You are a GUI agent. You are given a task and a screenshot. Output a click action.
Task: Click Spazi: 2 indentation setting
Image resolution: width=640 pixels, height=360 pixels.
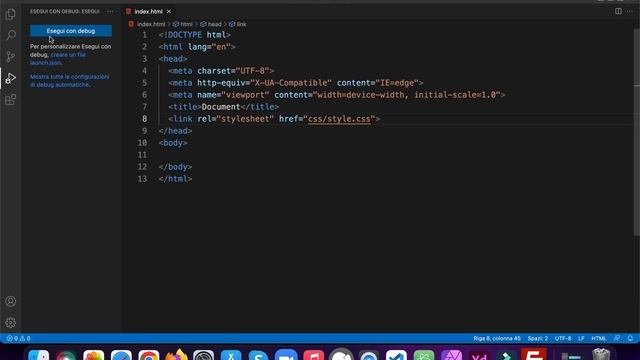tap(538, 338)
